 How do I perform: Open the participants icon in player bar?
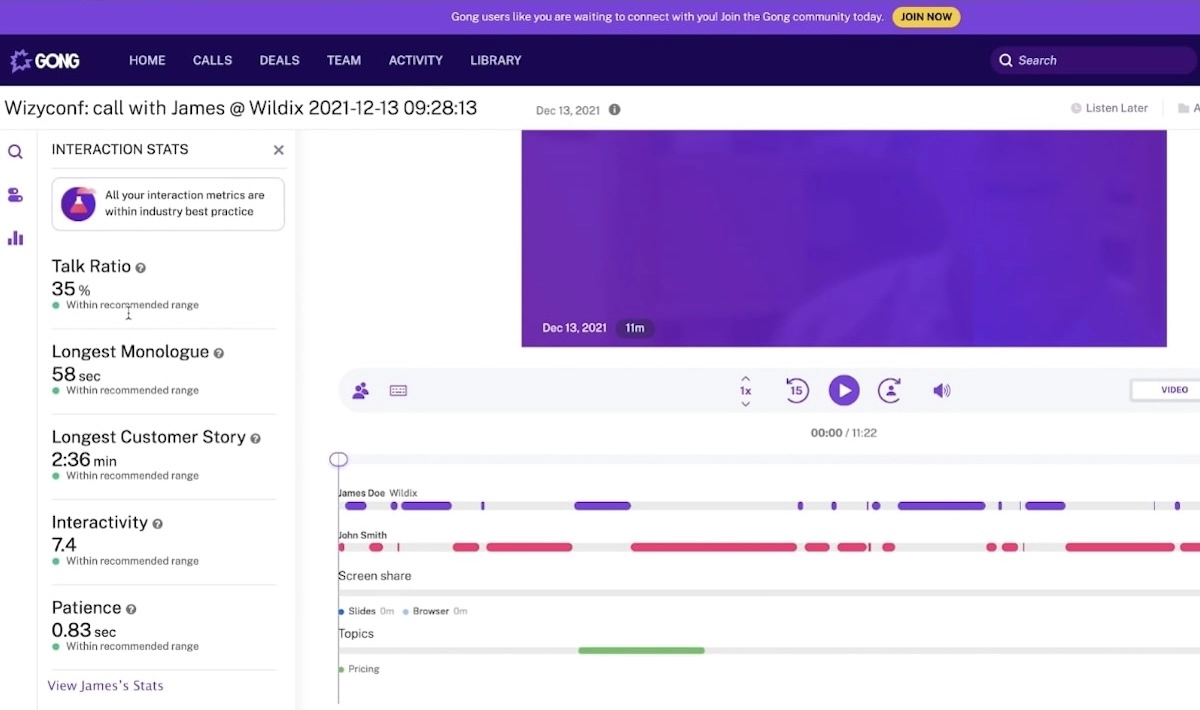361,391
